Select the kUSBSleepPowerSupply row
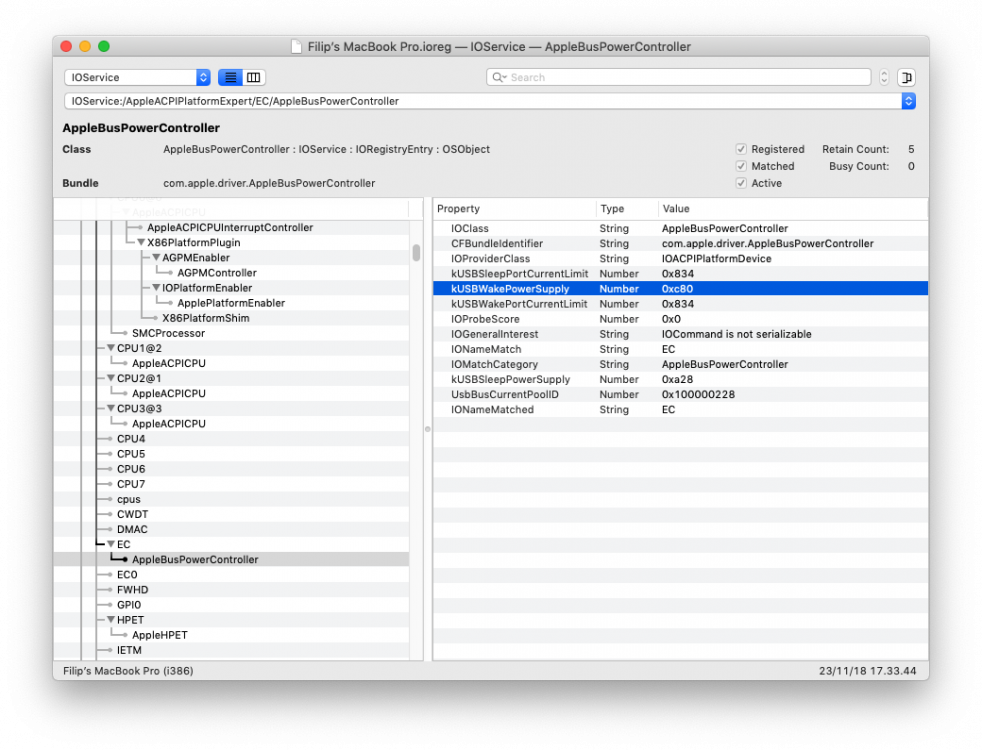982x750 pixels. coord(680,379)
